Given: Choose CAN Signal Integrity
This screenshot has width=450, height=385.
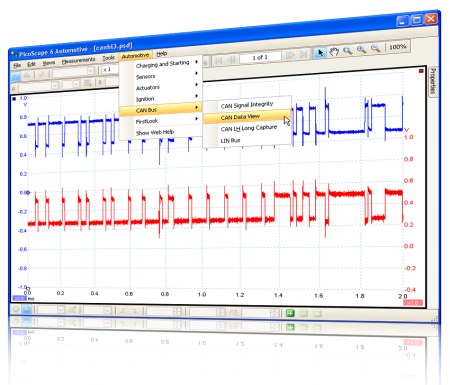Looking at the screenshot, I should click(x=247, y=105).
